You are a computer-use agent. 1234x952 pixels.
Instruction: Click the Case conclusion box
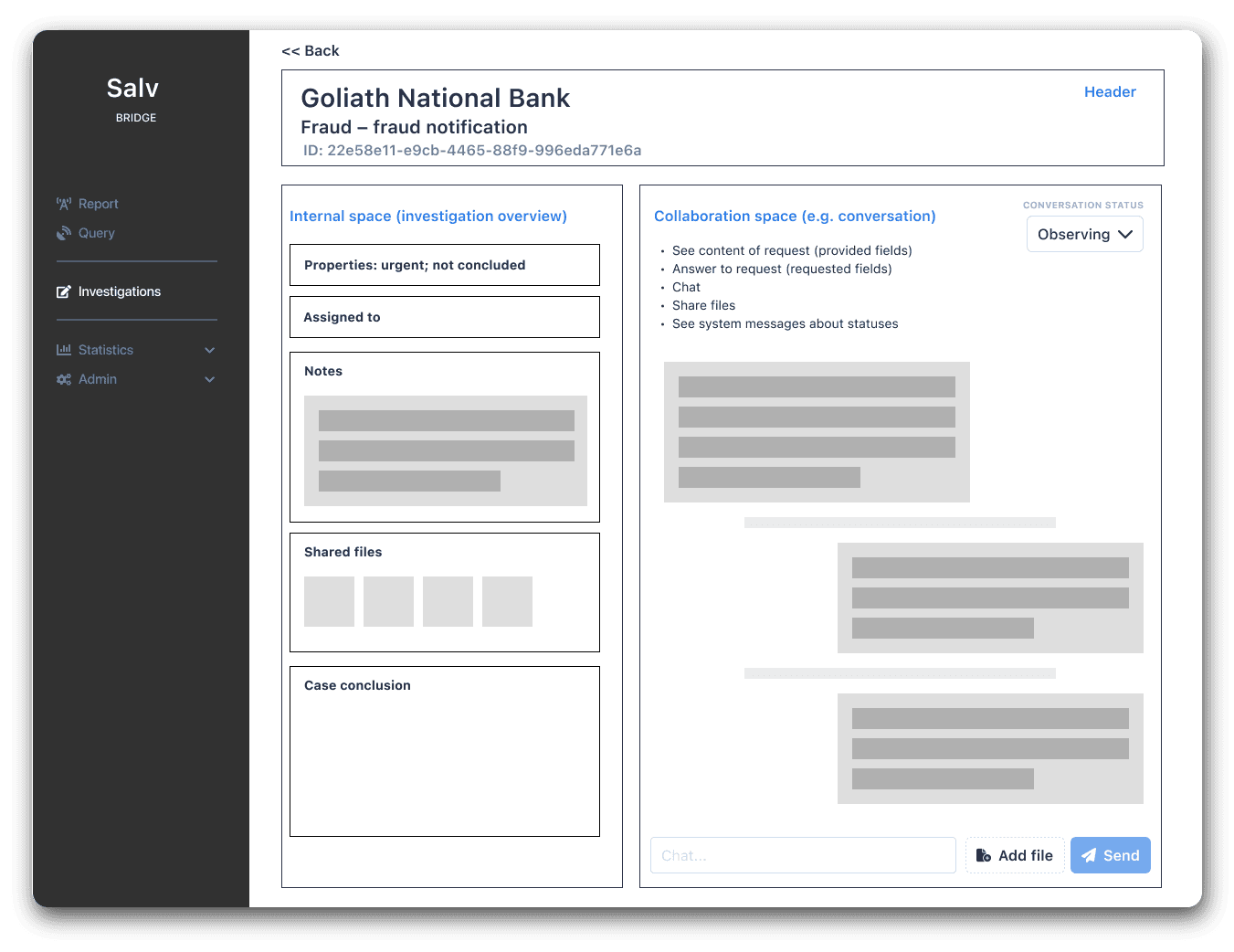(x=445, y=751)
